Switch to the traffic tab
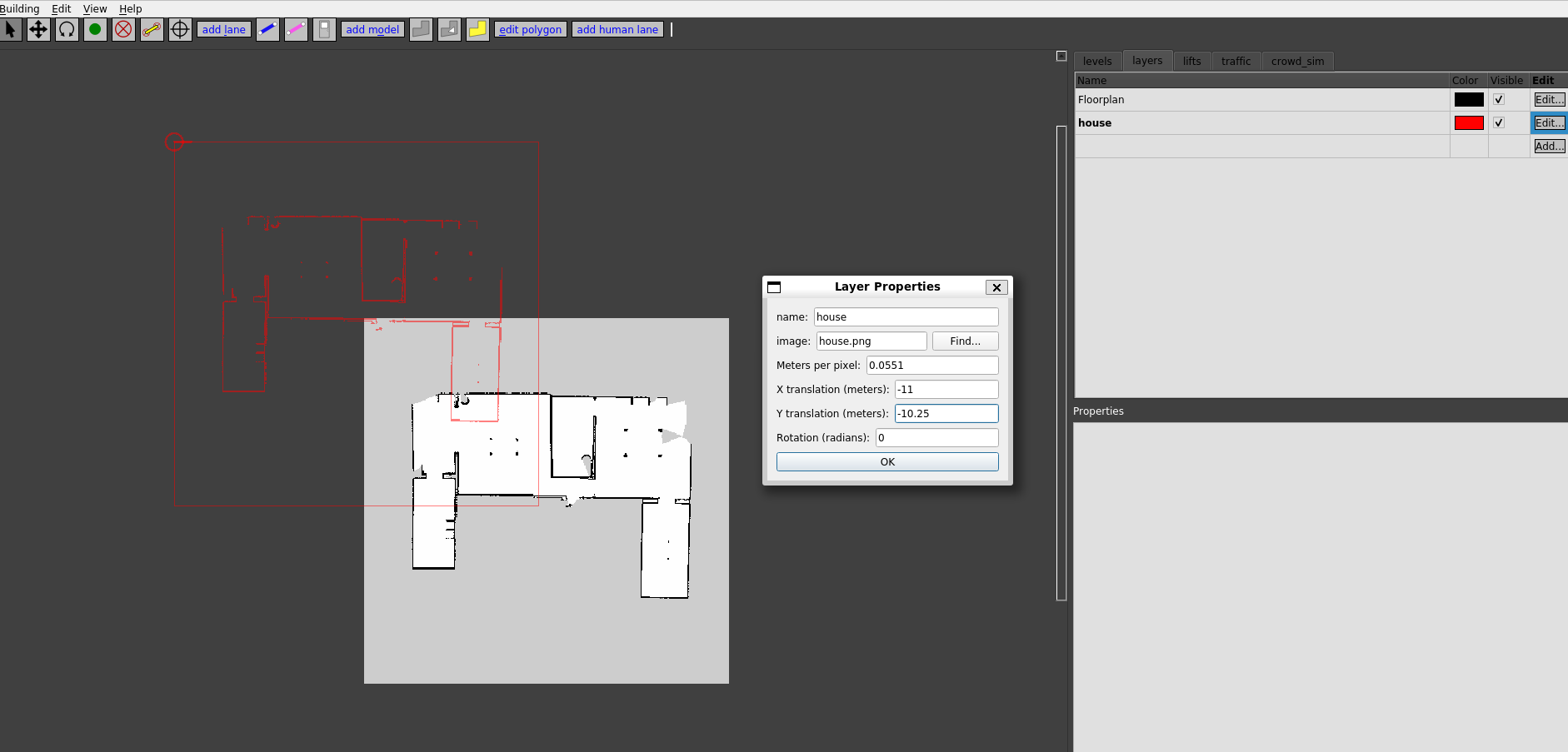Viewport: 1568px width, 752px height. tap(1236, 61)
